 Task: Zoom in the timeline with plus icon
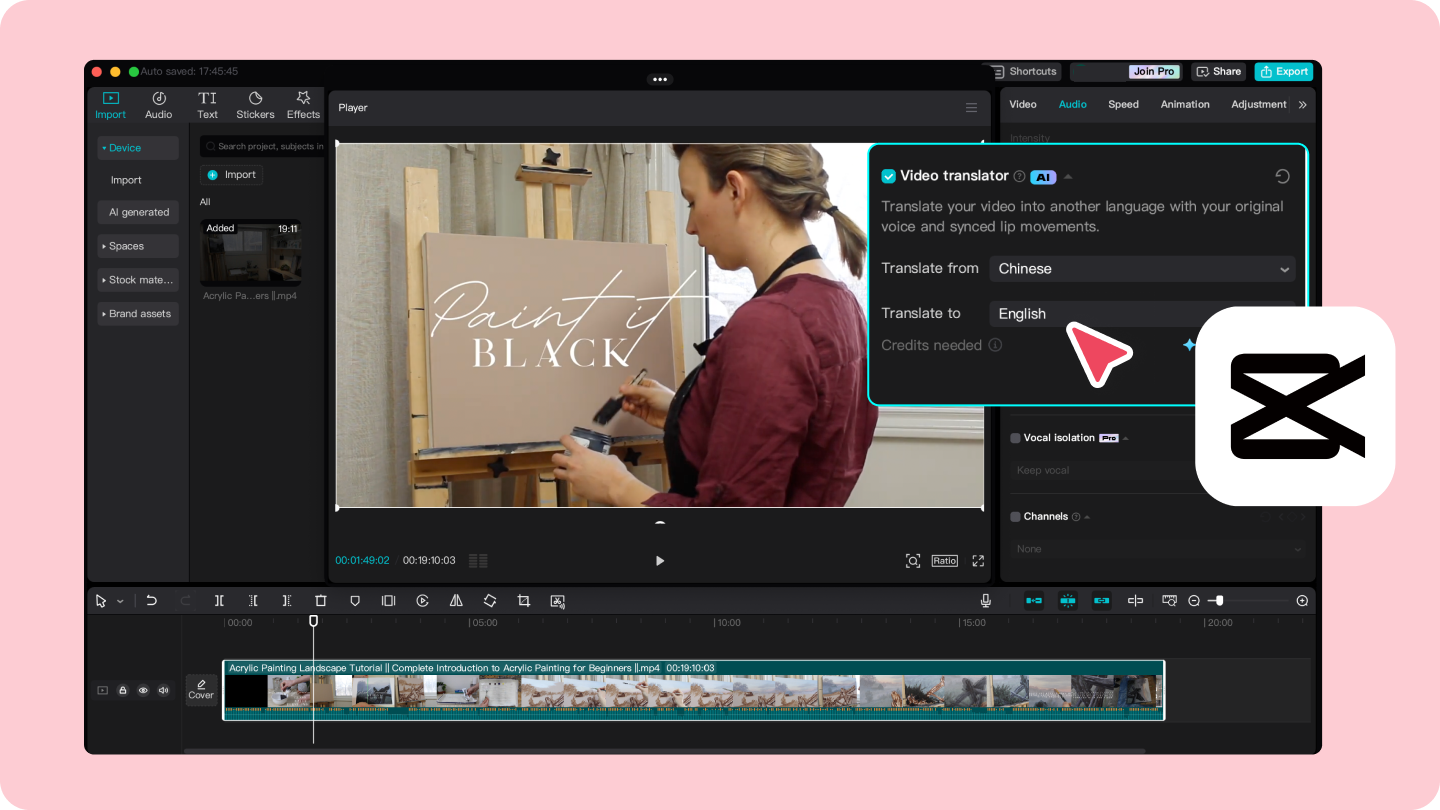point(1302,601)
